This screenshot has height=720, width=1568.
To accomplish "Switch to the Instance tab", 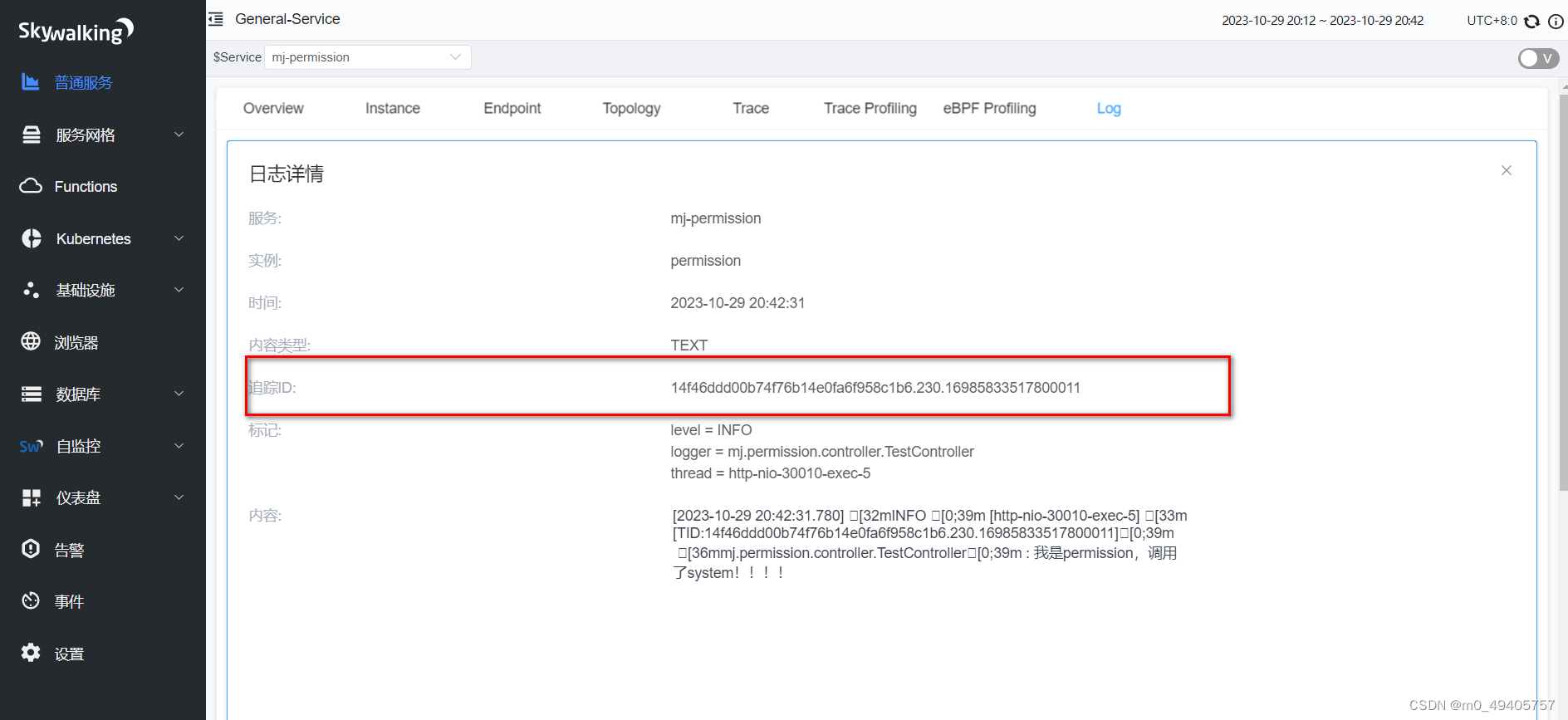I will 393,109.
